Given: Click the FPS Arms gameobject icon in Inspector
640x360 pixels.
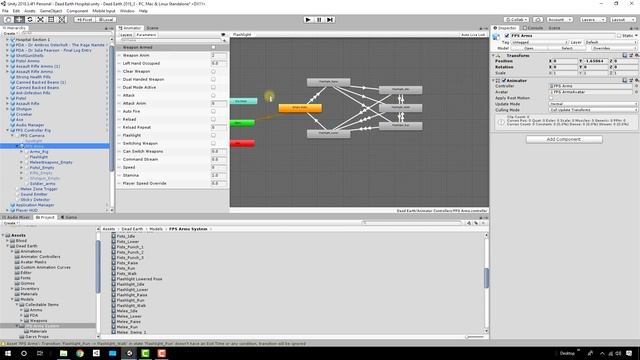Looking at the screenshot, I should coord(496,36).
